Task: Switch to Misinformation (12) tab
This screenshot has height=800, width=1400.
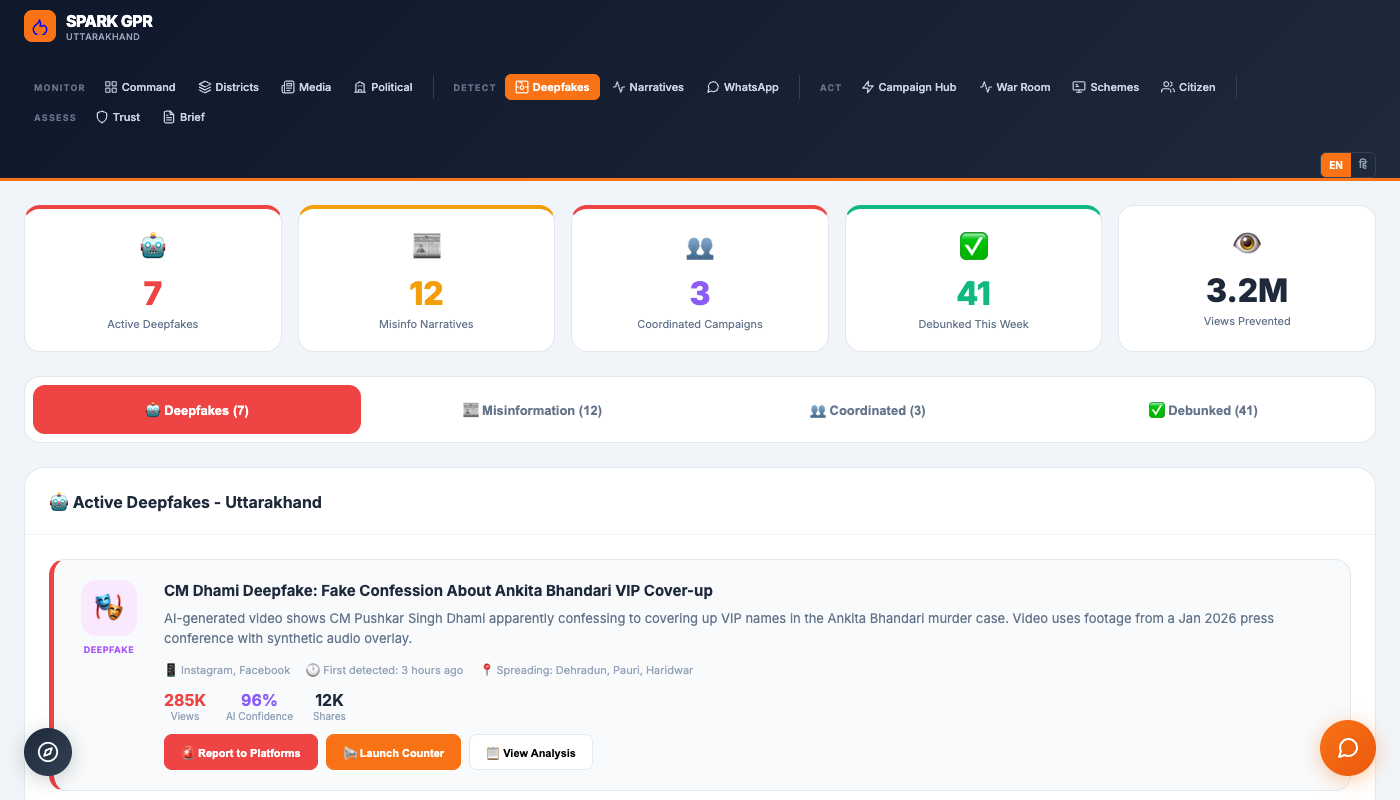Action: click(532, 410)
